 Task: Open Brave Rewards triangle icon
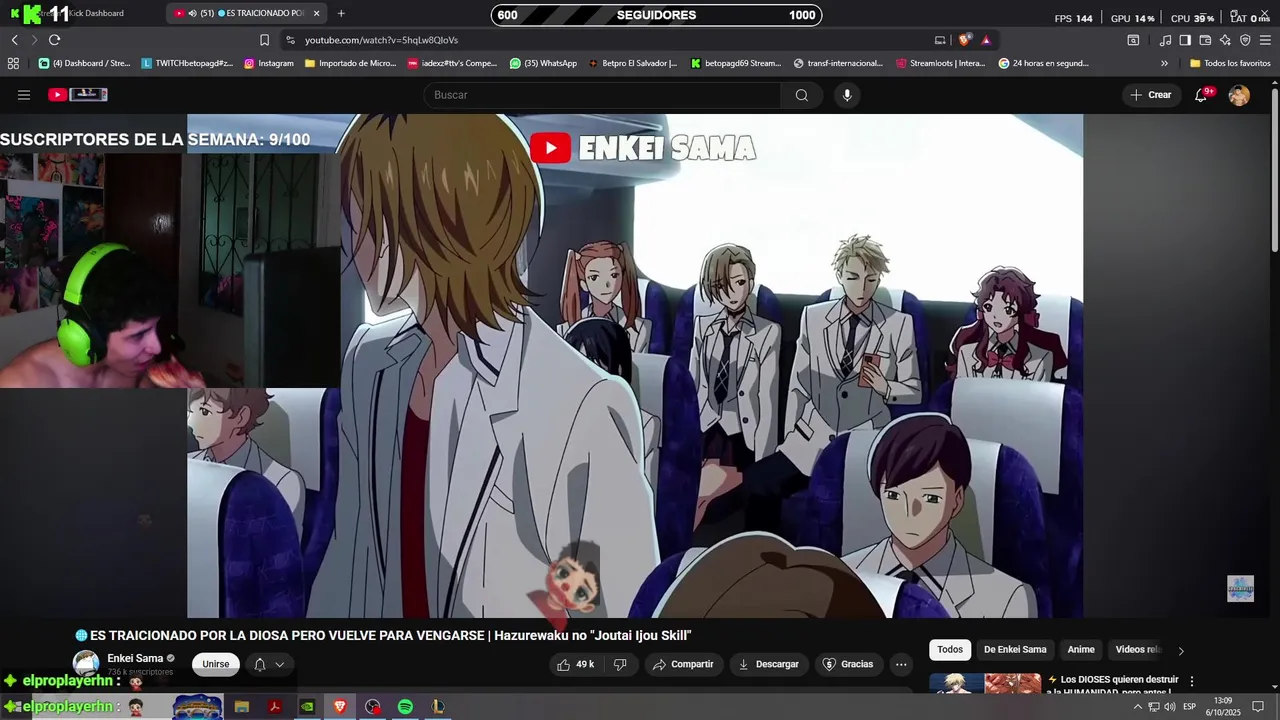pos(986,40)
